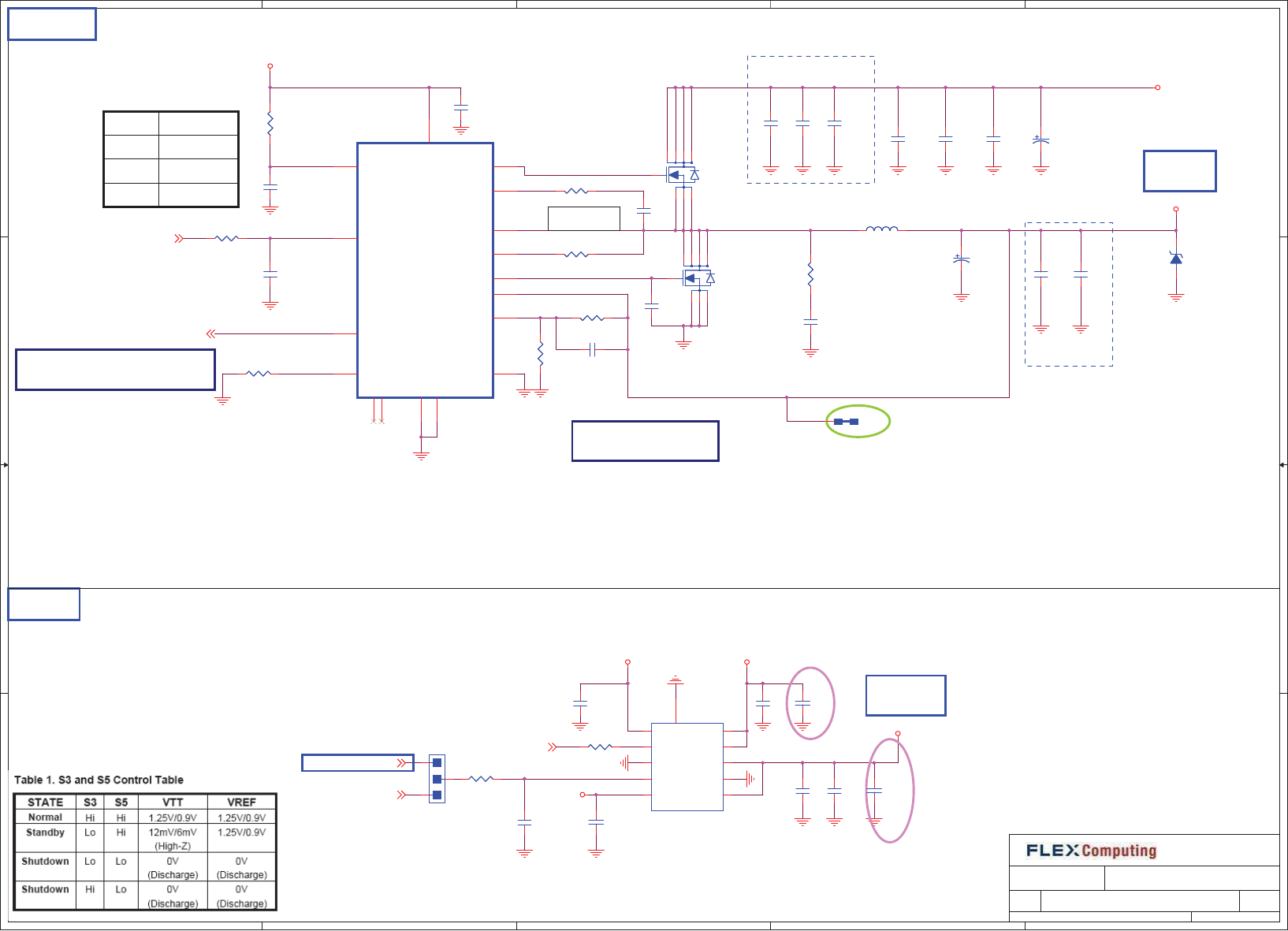Select the dashed box enclosing three capacitors
The image size is (1288, 931).
[810, 120]
